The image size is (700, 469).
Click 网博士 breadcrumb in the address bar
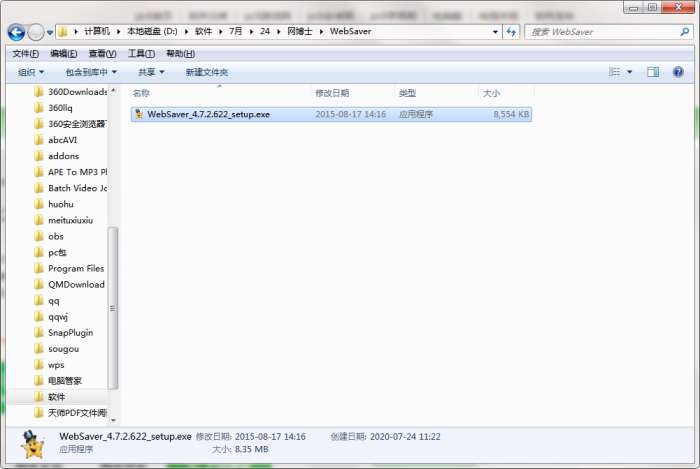(300, 31)
